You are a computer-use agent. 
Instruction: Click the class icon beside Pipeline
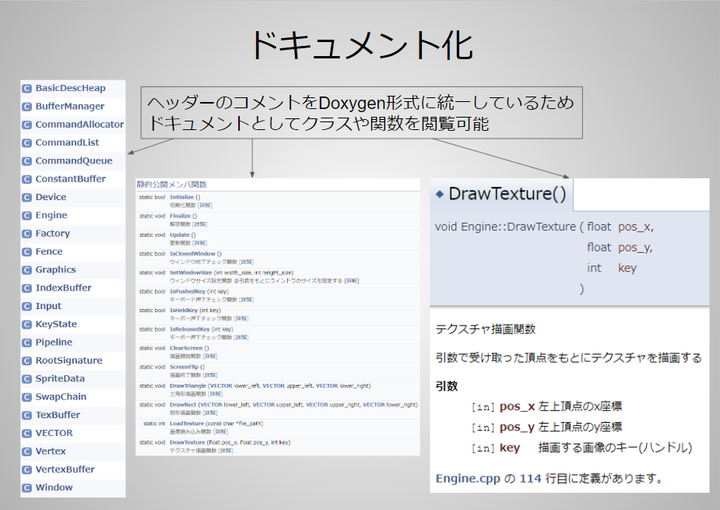pyautogui.click(x=27, y=342)
